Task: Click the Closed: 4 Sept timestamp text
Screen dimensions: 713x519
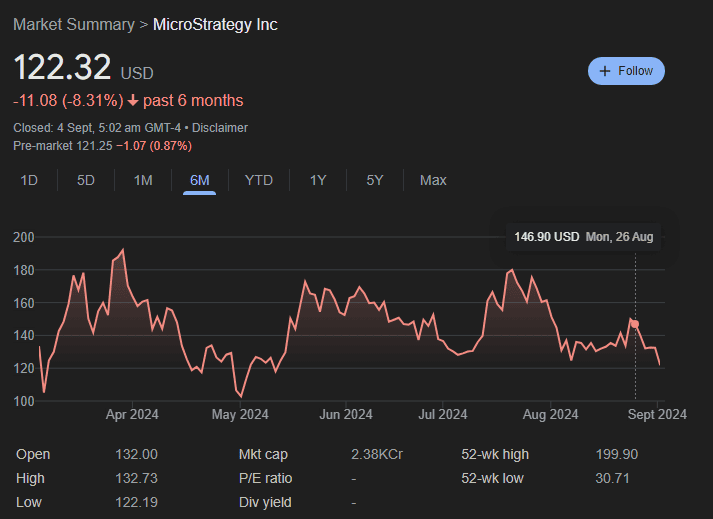Action: coord(96,128)
